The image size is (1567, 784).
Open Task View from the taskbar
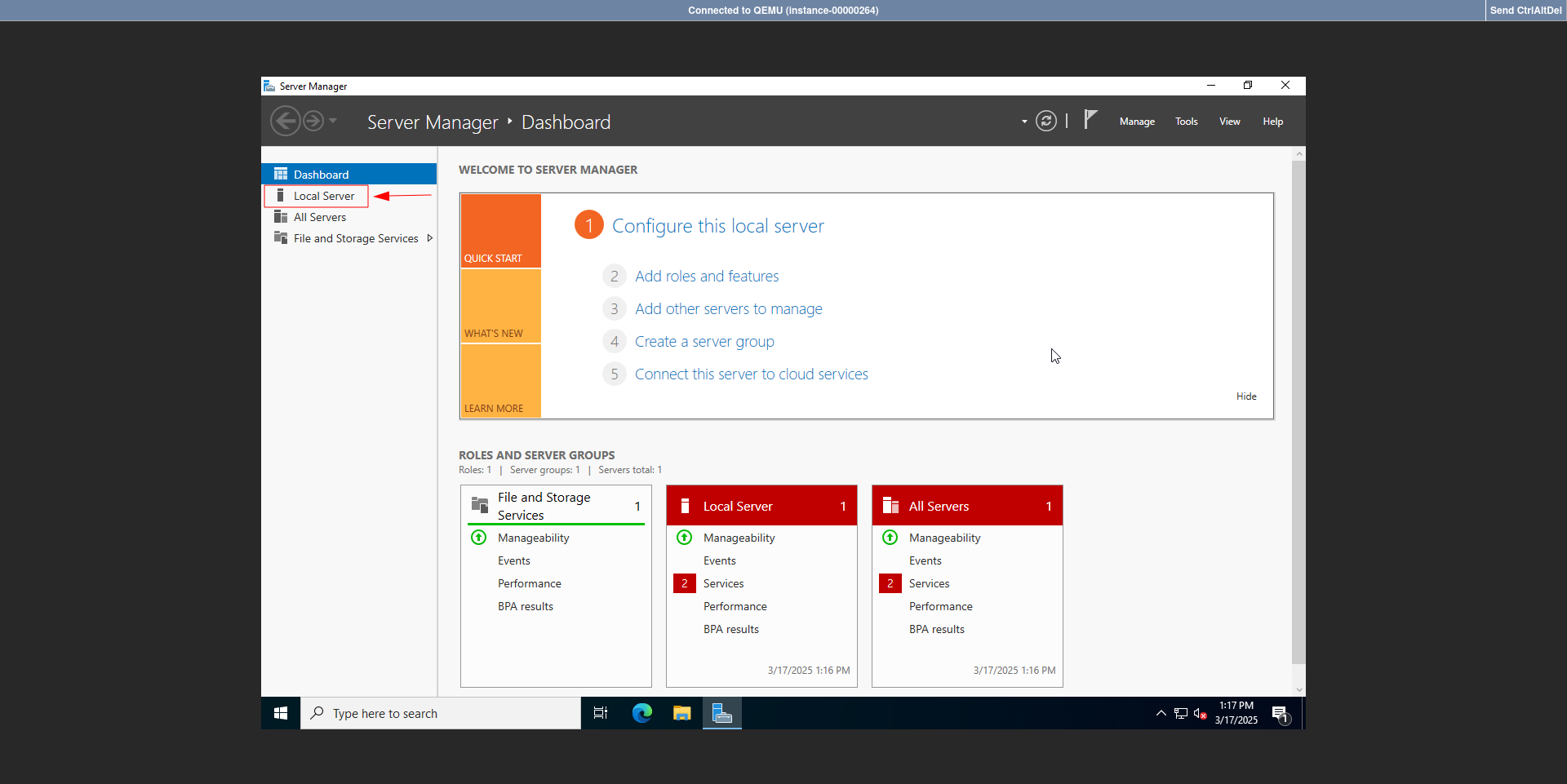click(601, 713)
